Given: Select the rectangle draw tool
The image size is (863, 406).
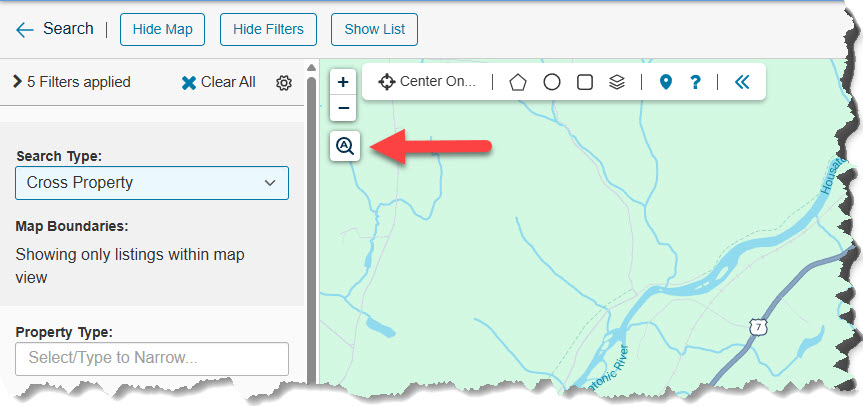Looking at the screenshot, I should click(585, 83).
